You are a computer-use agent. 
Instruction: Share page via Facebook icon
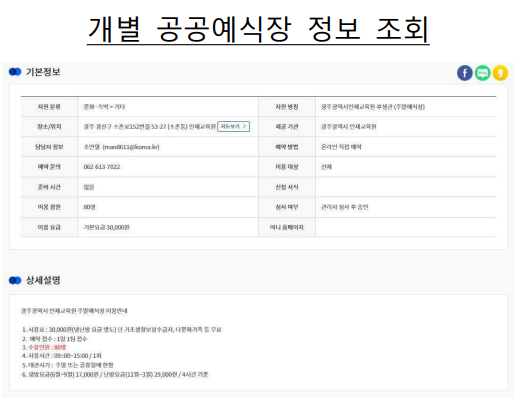465,73
